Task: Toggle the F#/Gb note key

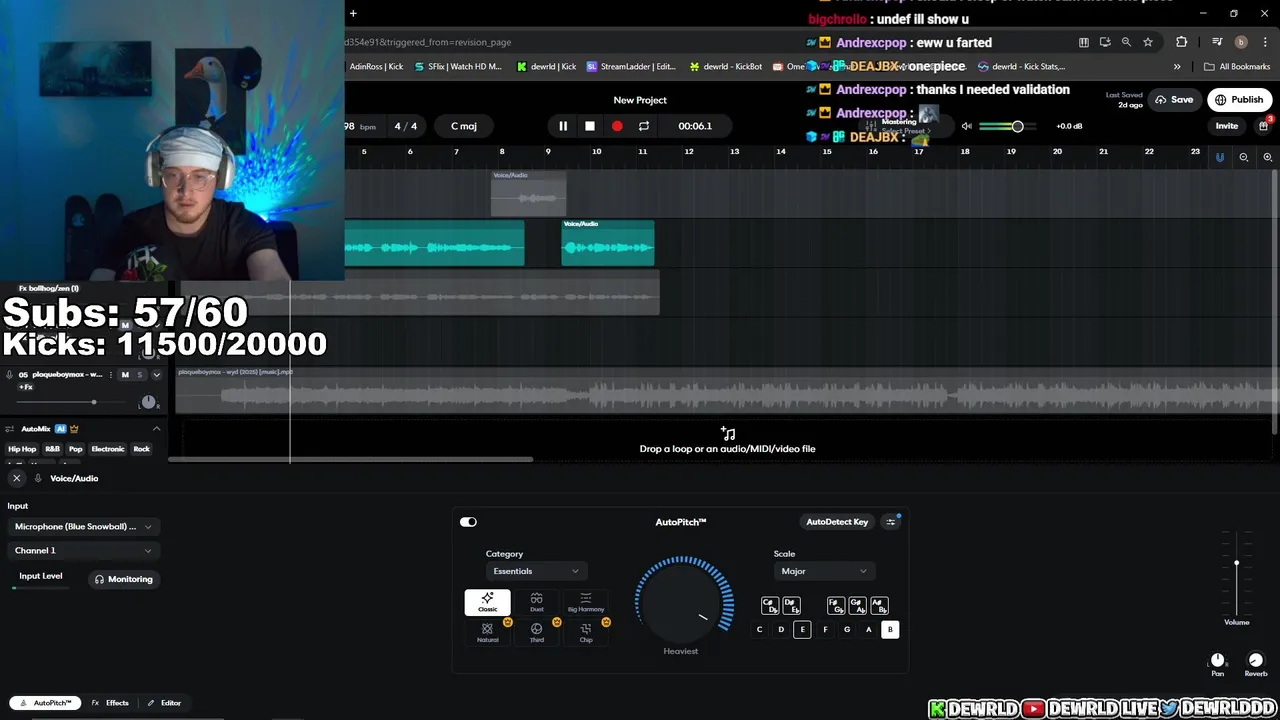Action: pos(836,606)
